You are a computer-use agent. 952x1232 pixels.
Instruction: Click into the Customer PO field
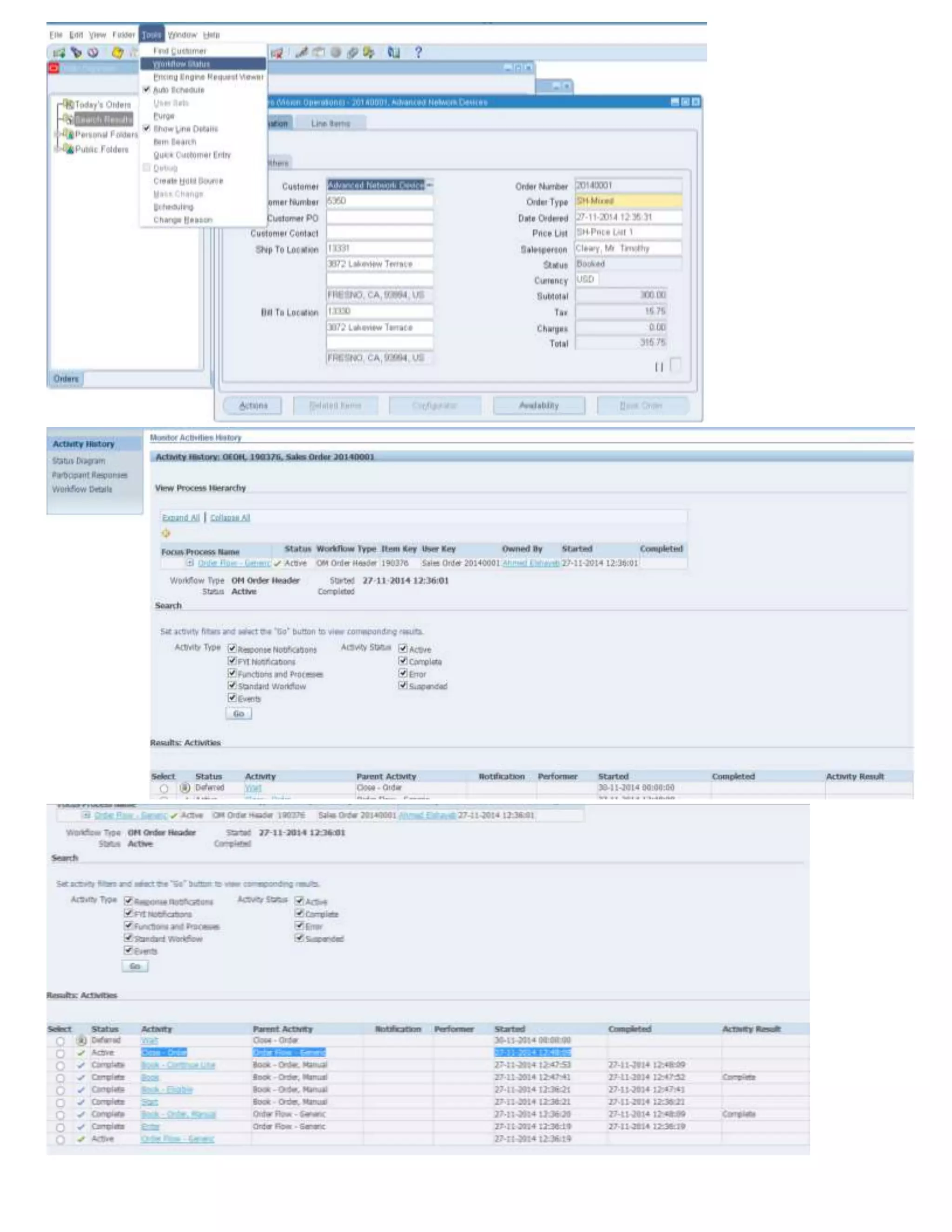tap(380, 218)
